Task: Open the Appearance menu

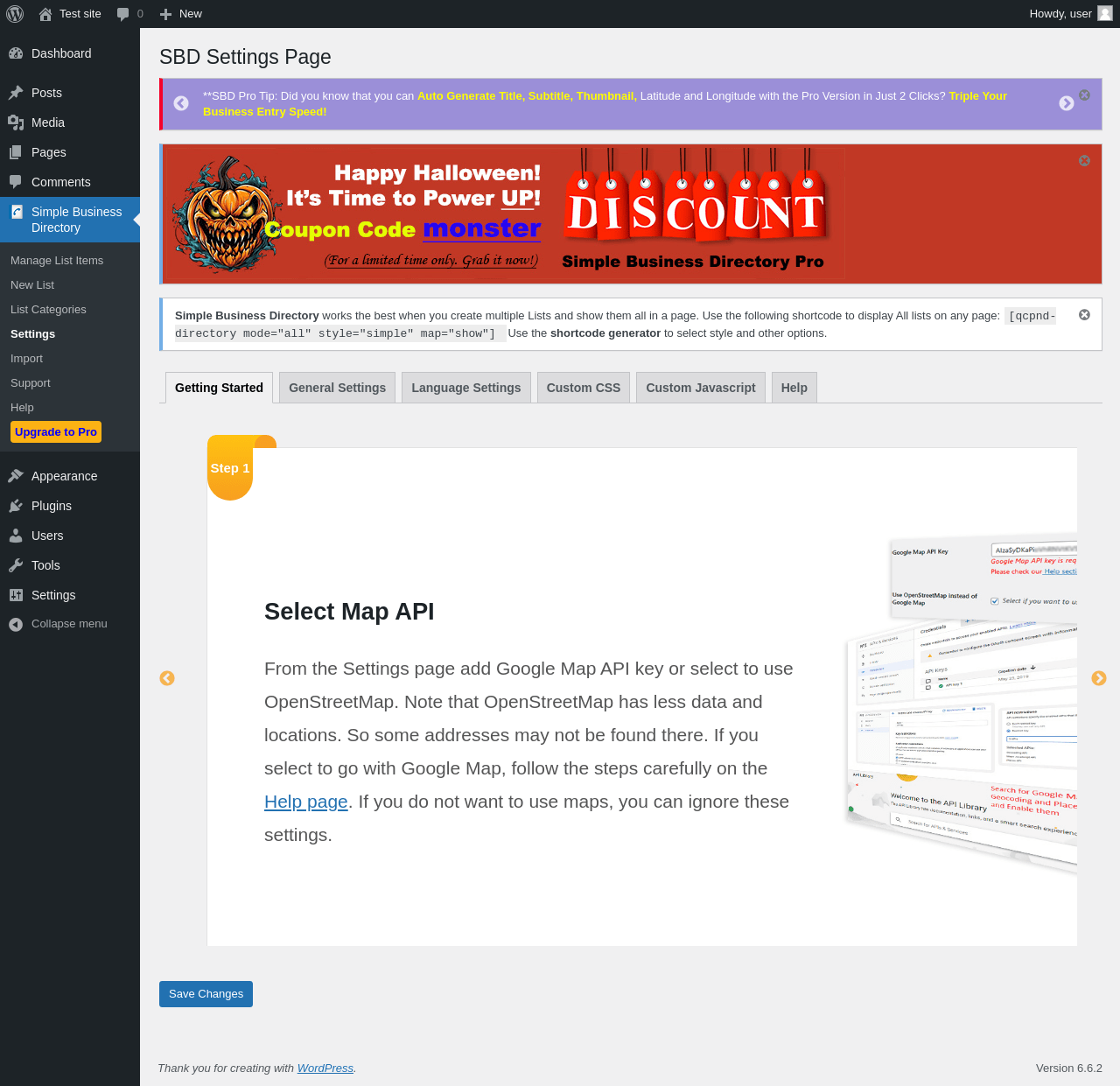Action: (x=70, y=476)
